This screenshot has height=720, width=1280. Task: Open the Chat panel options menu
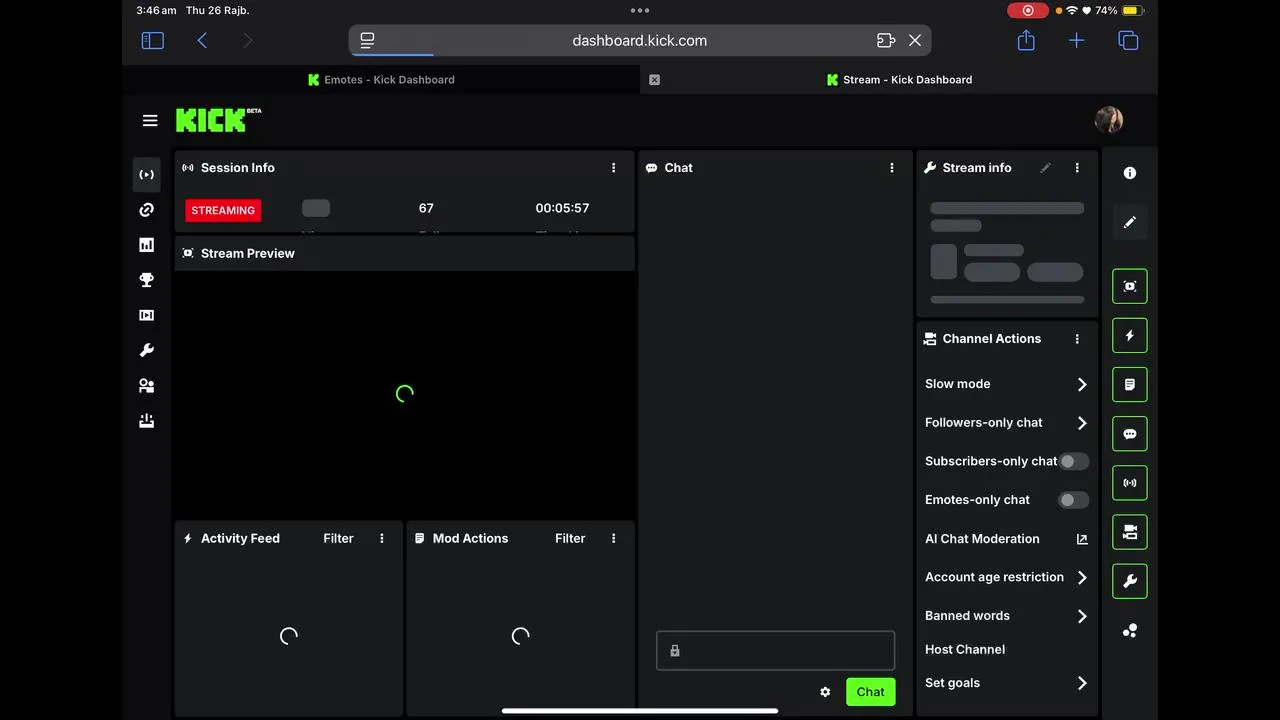(x=892, y=168)
